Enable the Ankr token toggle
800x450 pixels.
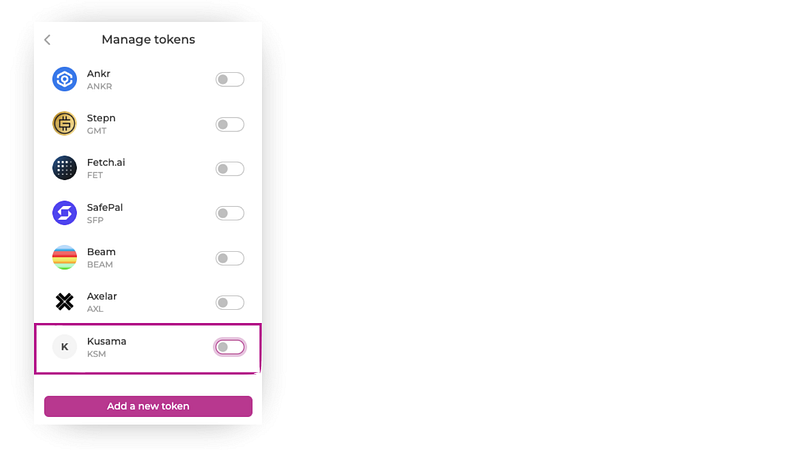230,80
